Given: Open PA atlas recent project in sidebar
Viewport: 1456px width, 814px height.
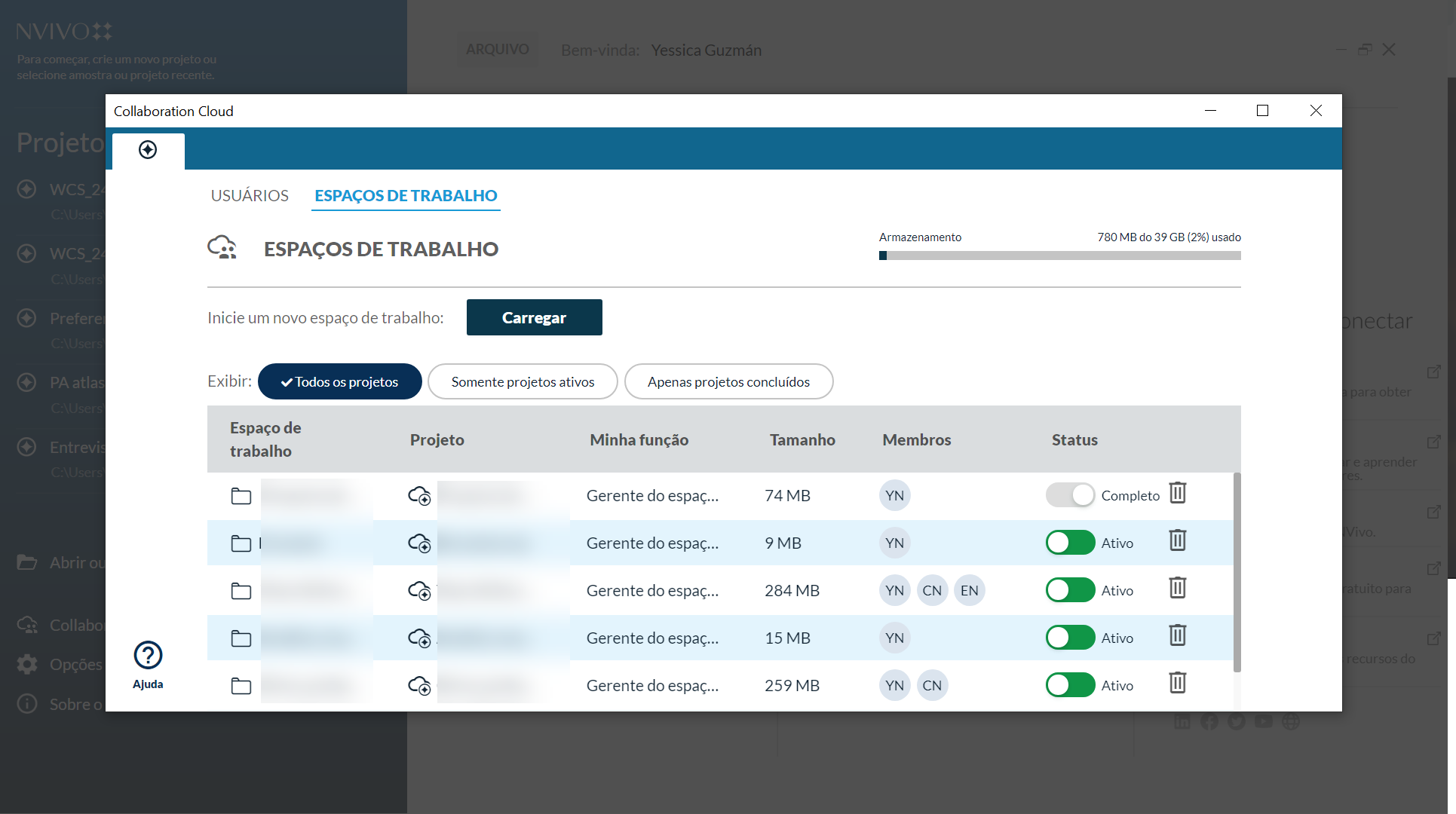Looking at the screenshot, I should pyautogui.click(x=60, y=383).
